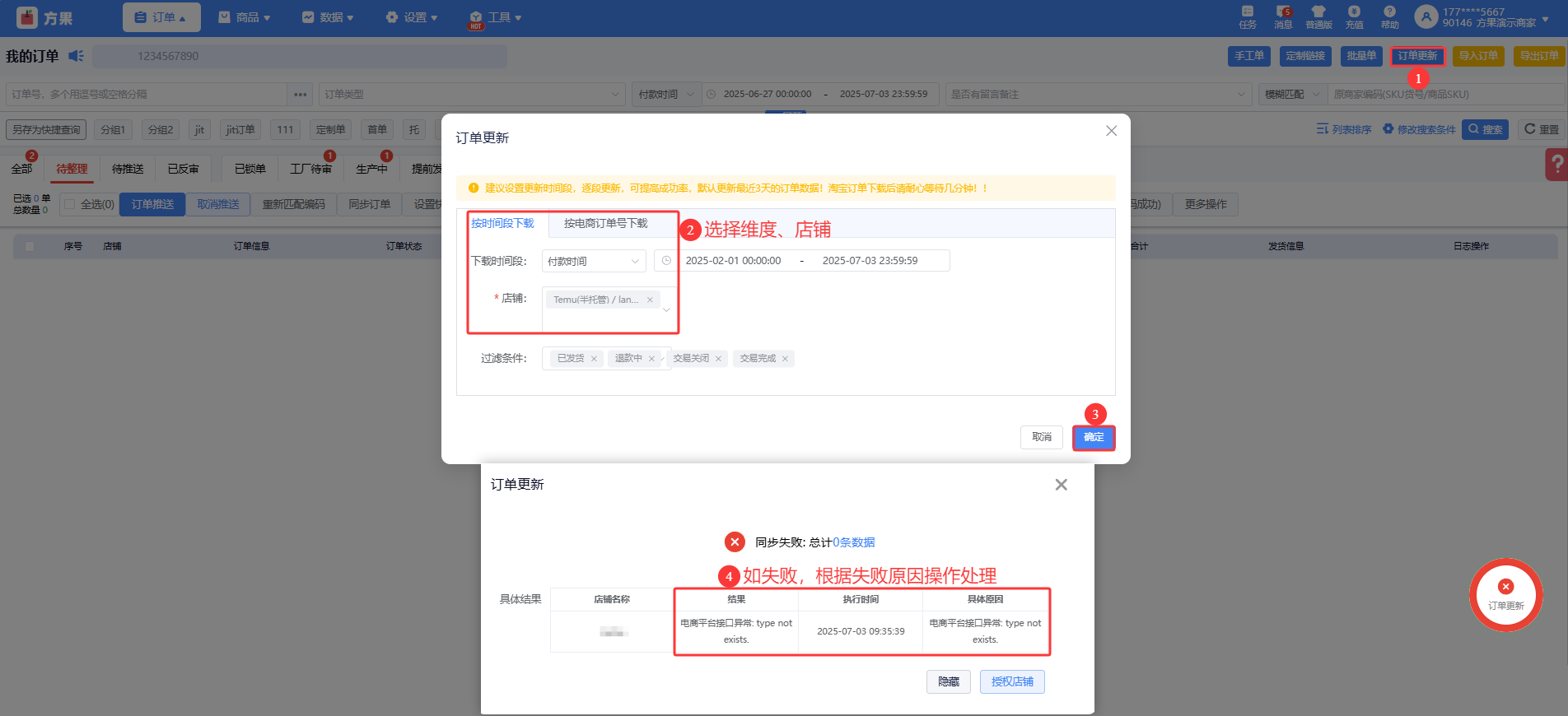Click the 搜索 search button
This screenshot has width=1568, height=716.
(1485, 129)
